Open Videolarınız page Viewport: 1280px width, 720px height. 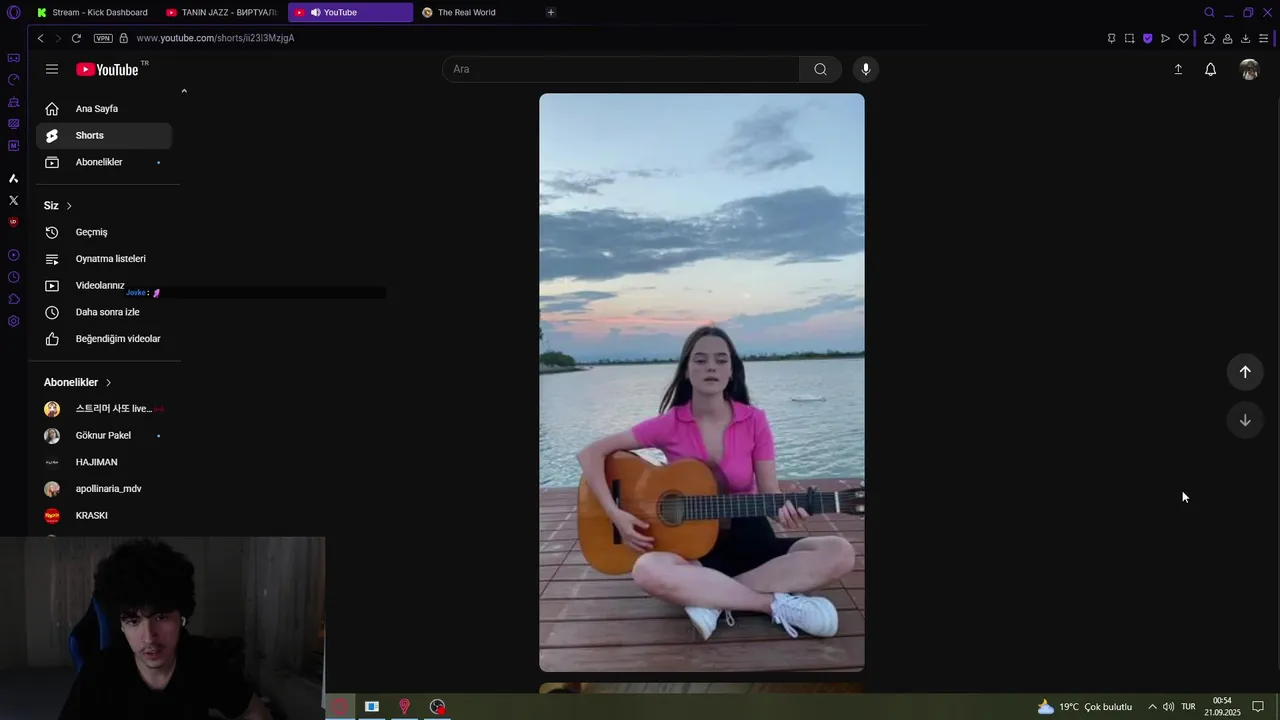(104, 285)
